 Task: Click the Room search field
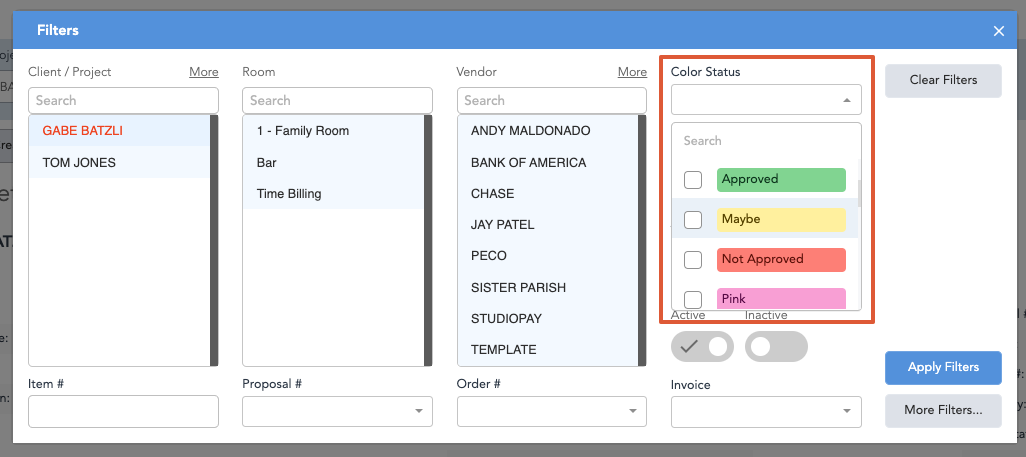pos(337,100)
